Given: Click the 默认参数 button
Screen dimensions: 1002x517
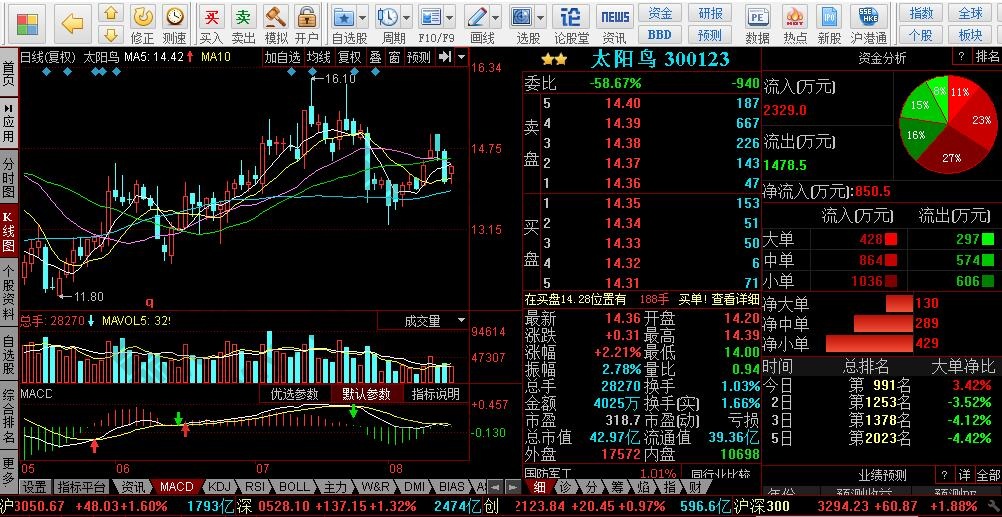Looking at the screenshot, I should 365,394.
